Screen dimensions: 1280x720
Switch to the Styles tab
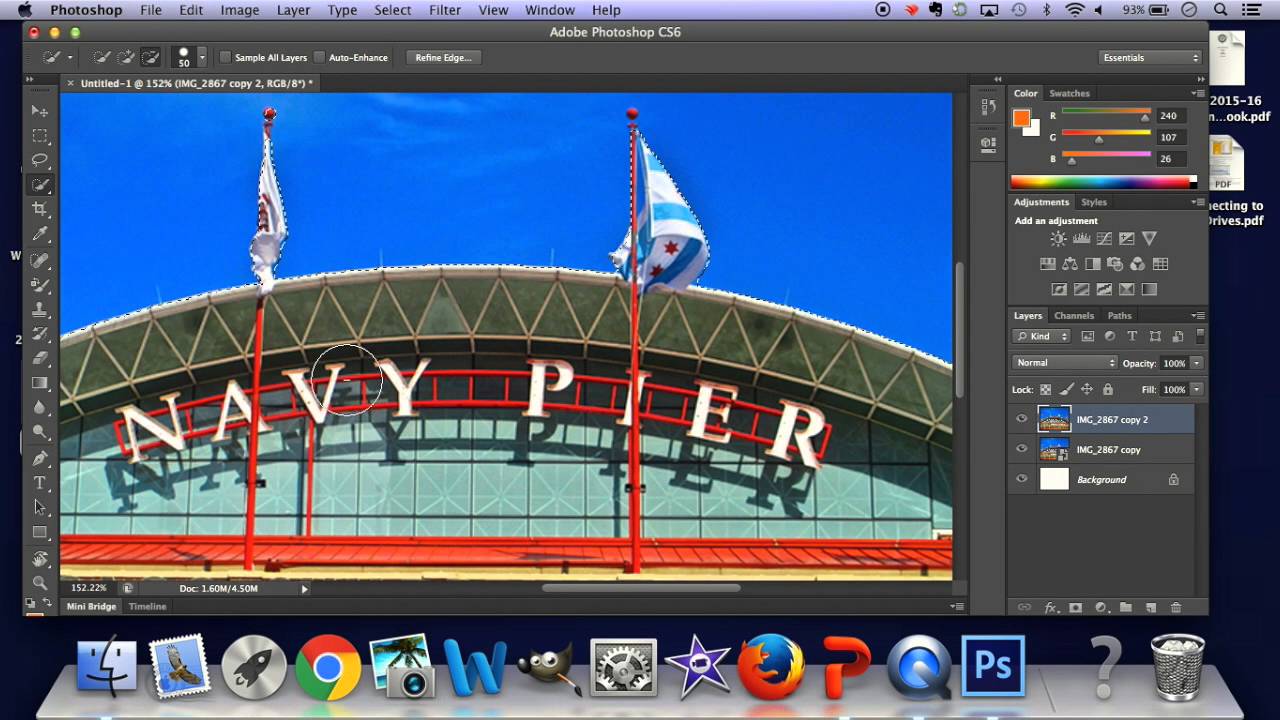point(1094,202)
